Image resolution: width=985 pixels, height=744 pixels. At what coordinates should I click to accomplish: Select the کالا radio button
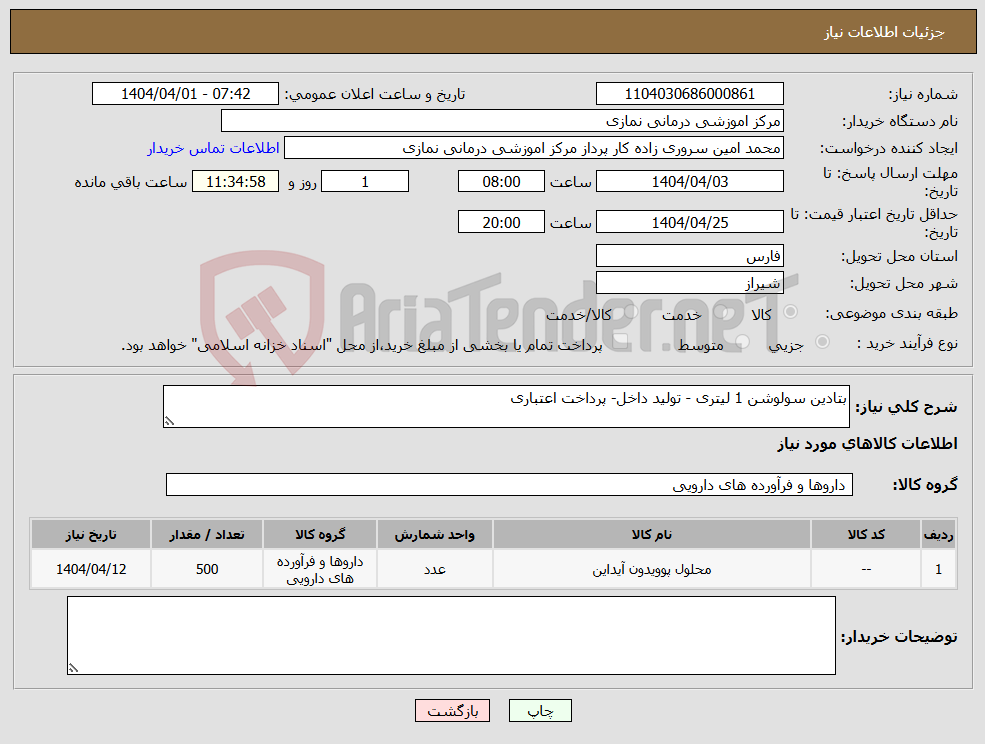(791, 312)
